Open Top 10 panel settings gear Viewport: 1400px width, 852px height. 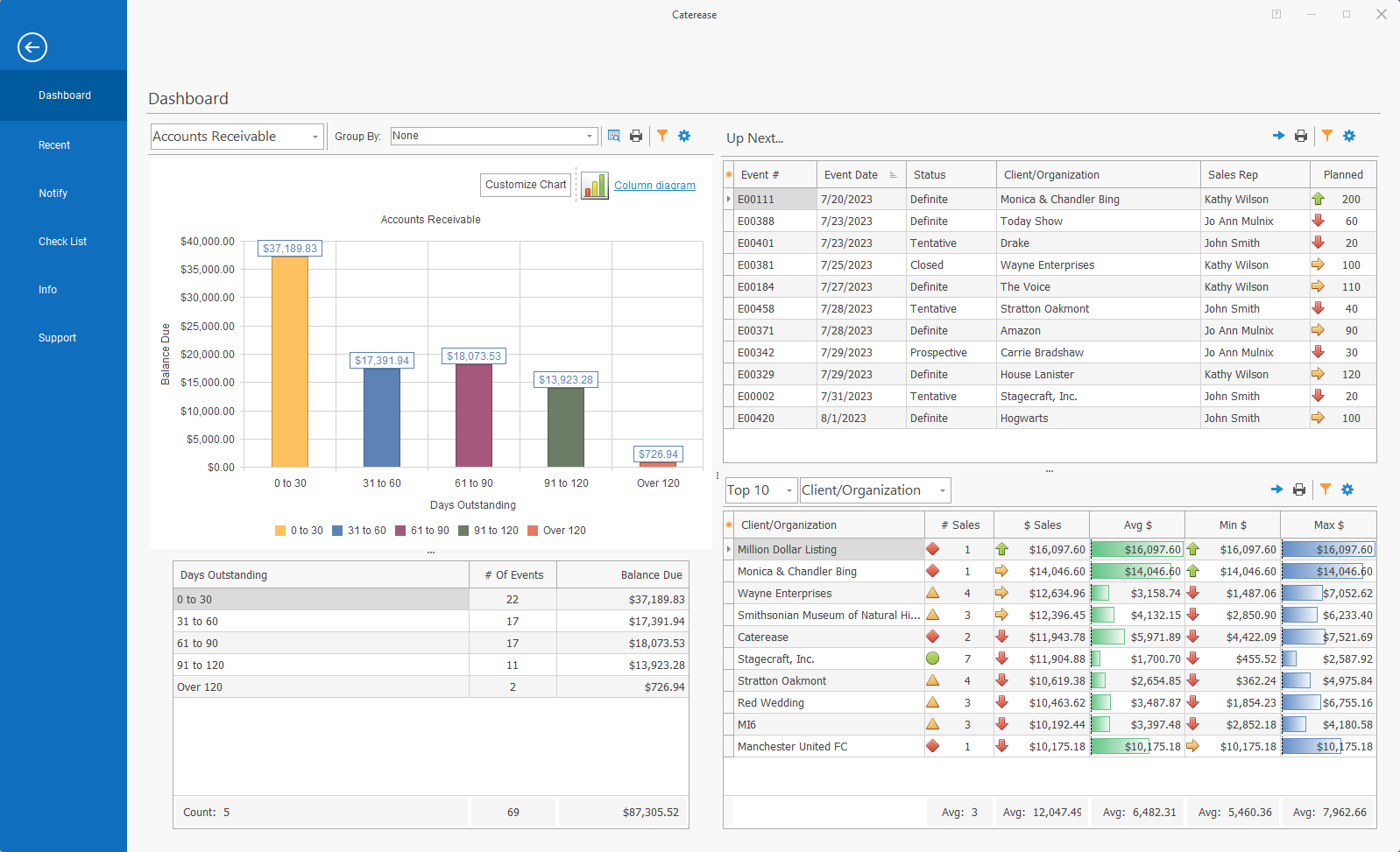click(x=1347, y=489)
